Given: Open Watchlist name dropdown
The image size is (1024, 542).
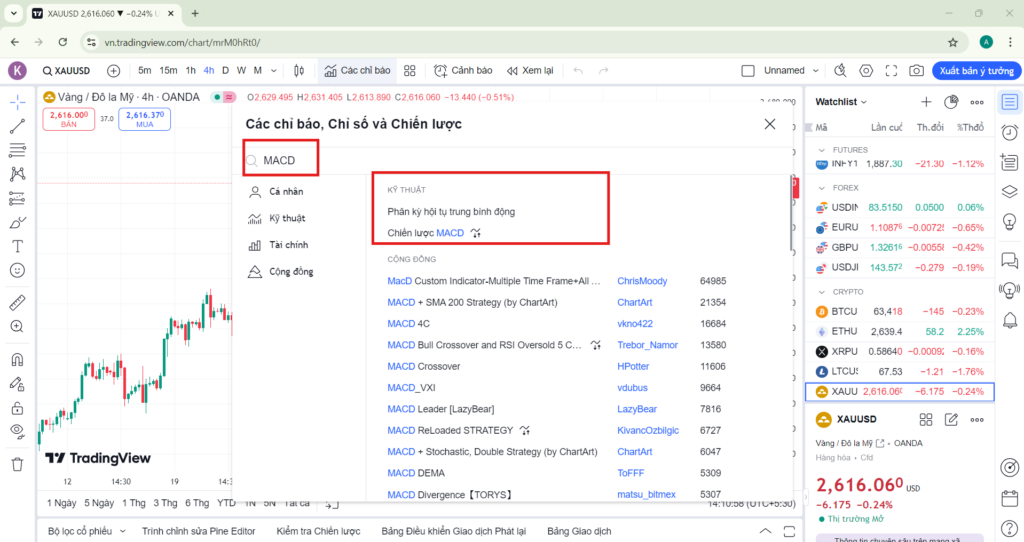Looking at the screenshot, I should click(841, 102).
